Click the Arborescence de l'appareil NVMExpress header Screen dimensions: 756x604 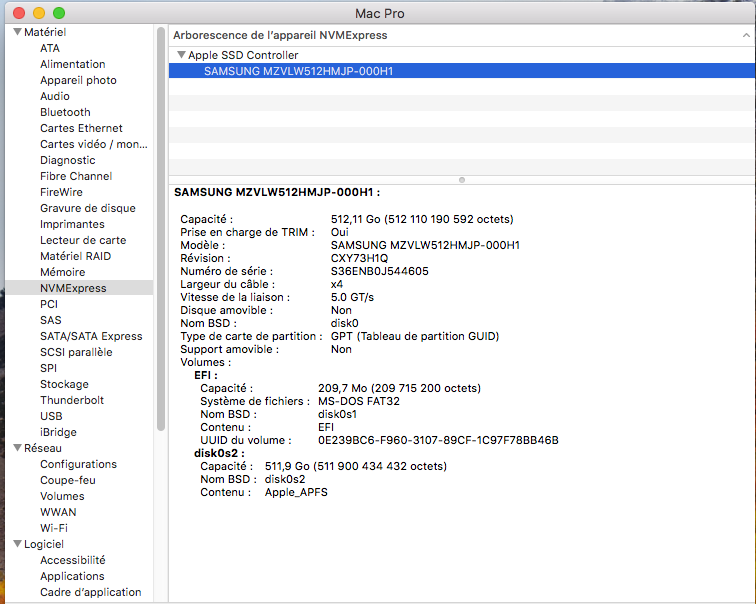tap(280, 35)
